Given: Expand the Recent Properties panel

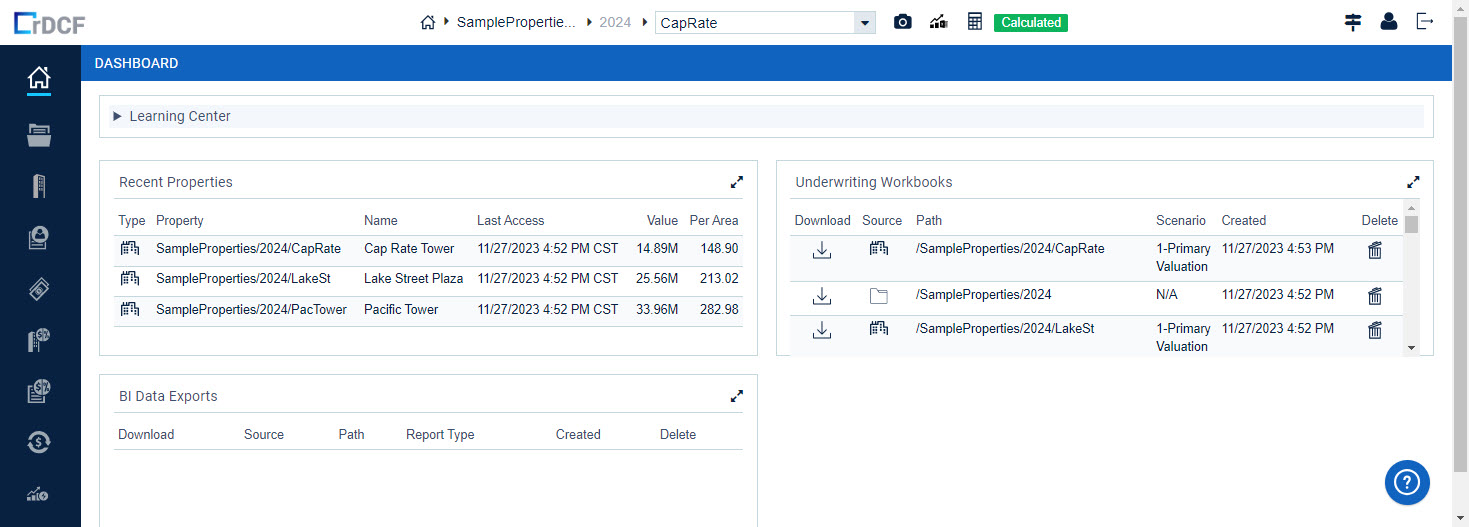Looking at the screenshot, I should (x=737, y=182).
